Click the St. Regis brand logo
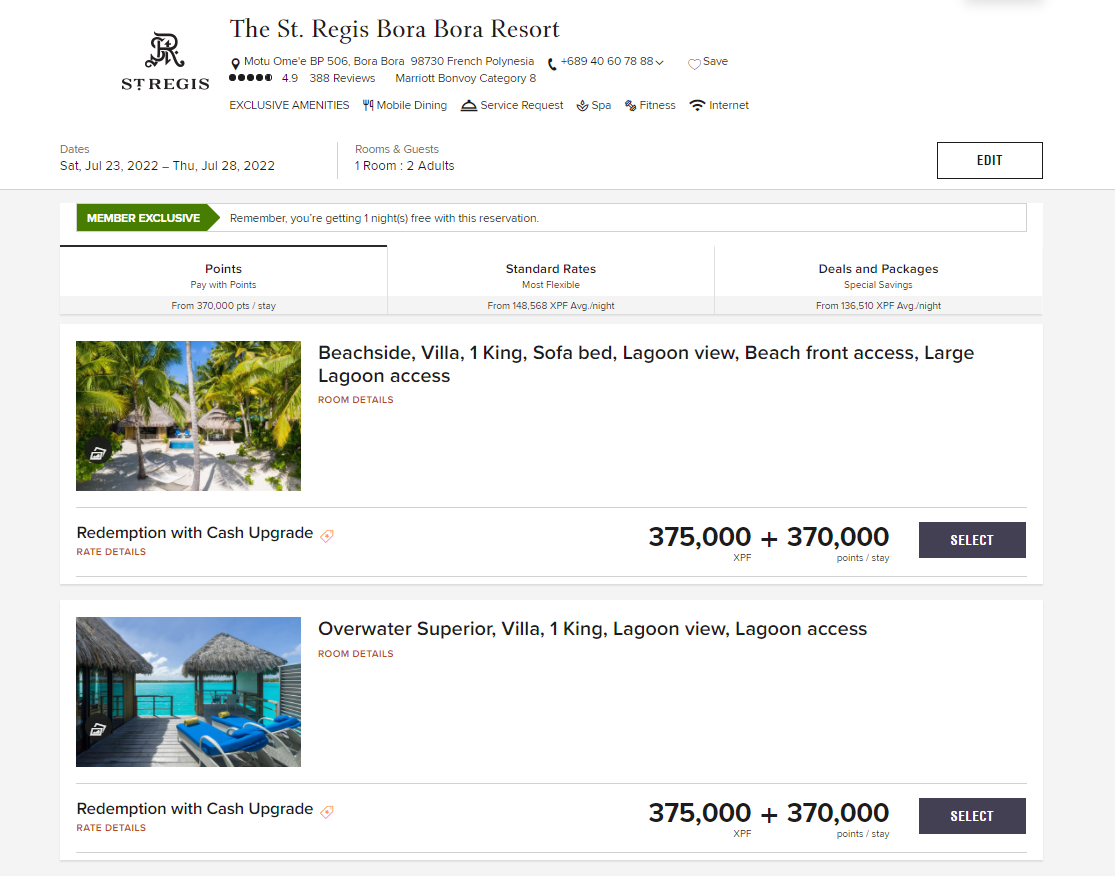 coord(165,57)
